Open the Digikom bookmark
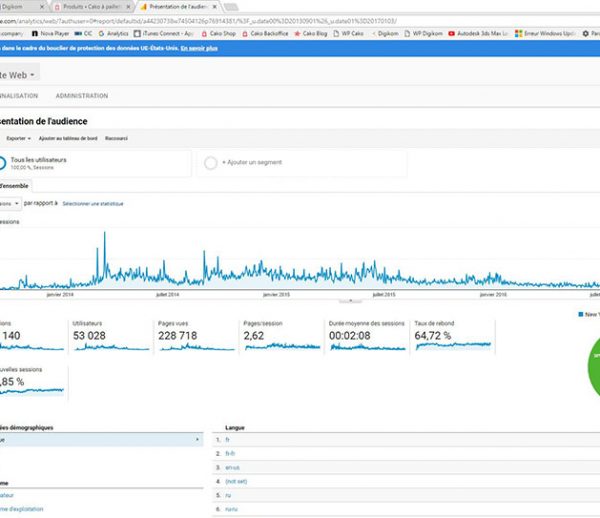Image resolution: width=600 pixels, height=518 pixels. point(385,34)
